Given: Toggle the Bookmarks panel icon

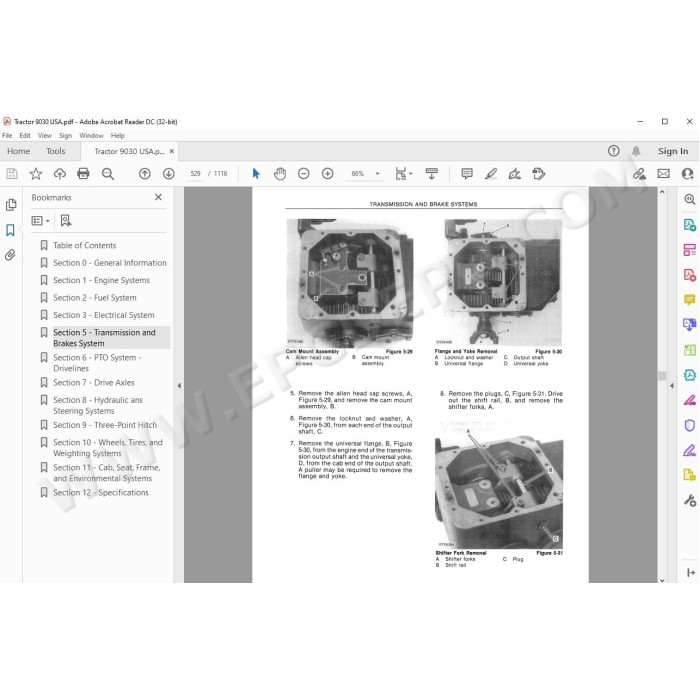Looking at the screenshot, I should pyautogui.click(x=10, y=230).
